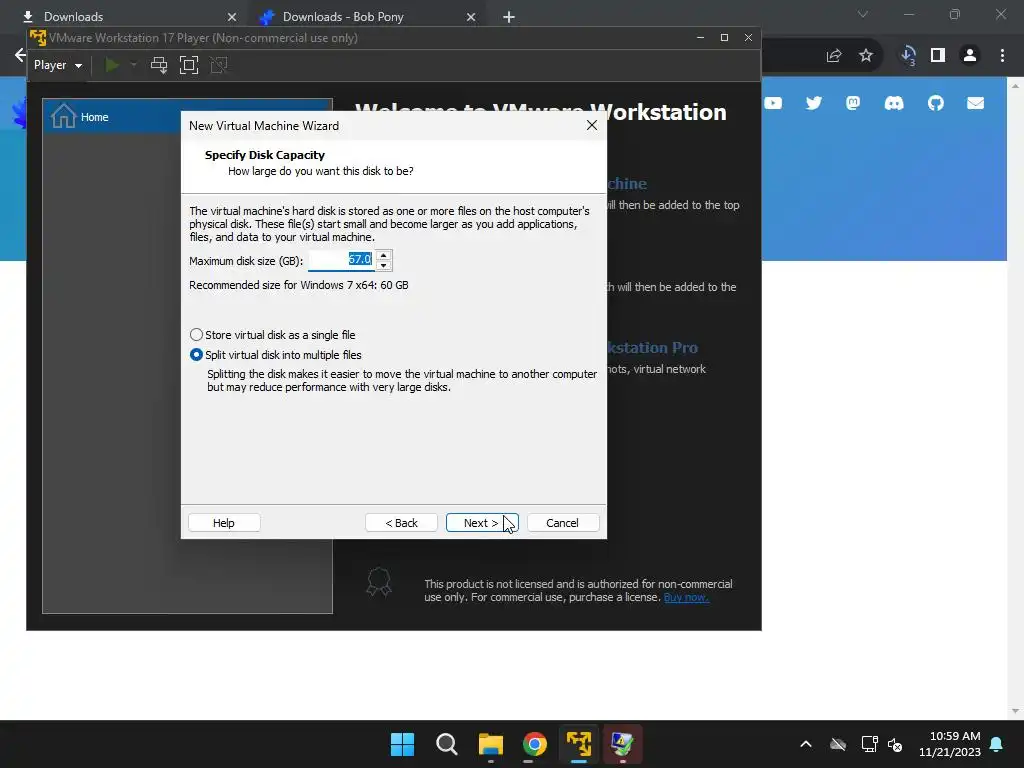The width and height of the screenshot is (1024, 768).
Task: Click Enter full screen mode icon
Action: pos(189,65)
